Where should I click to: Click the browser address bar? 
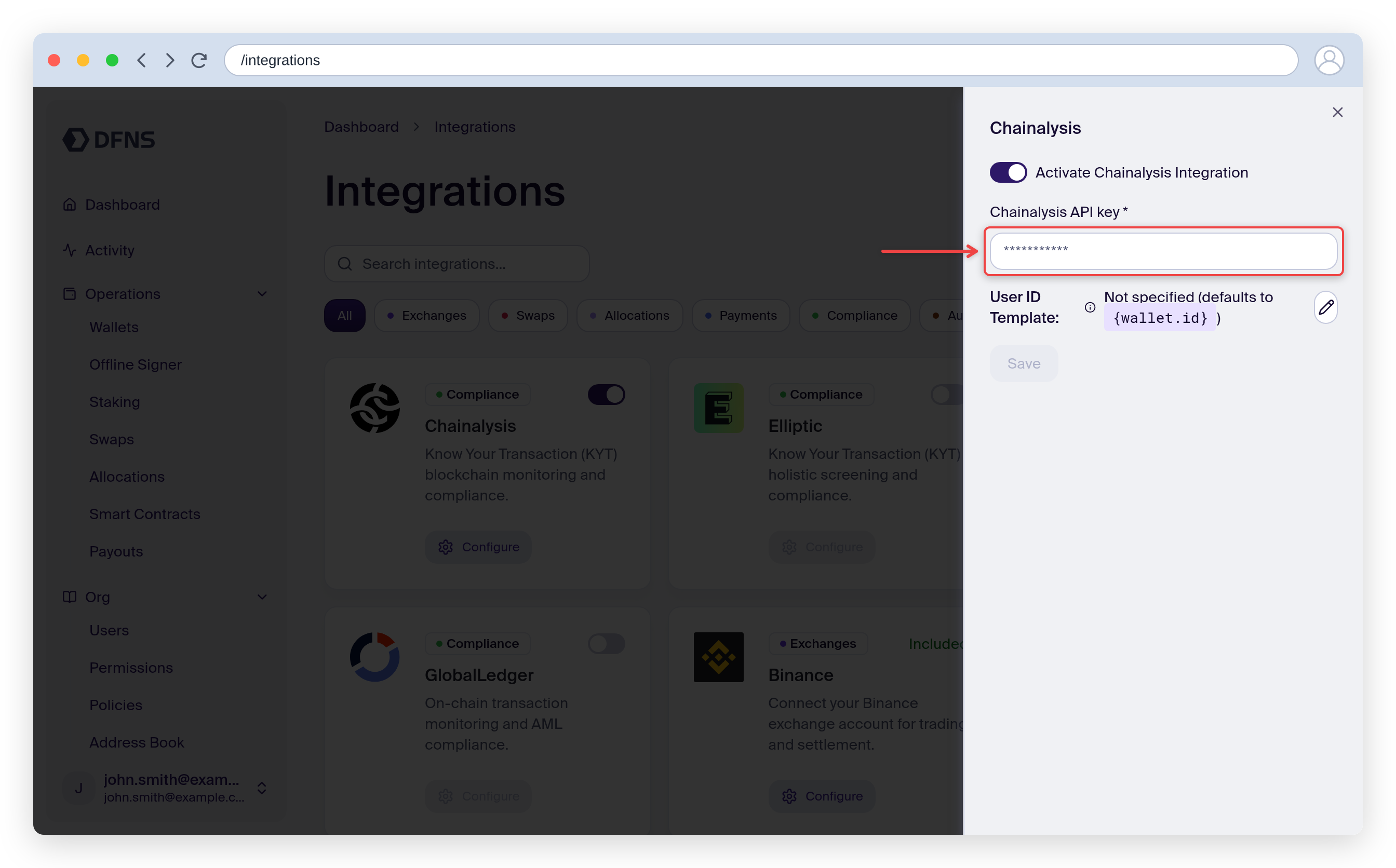click(761, 60)
